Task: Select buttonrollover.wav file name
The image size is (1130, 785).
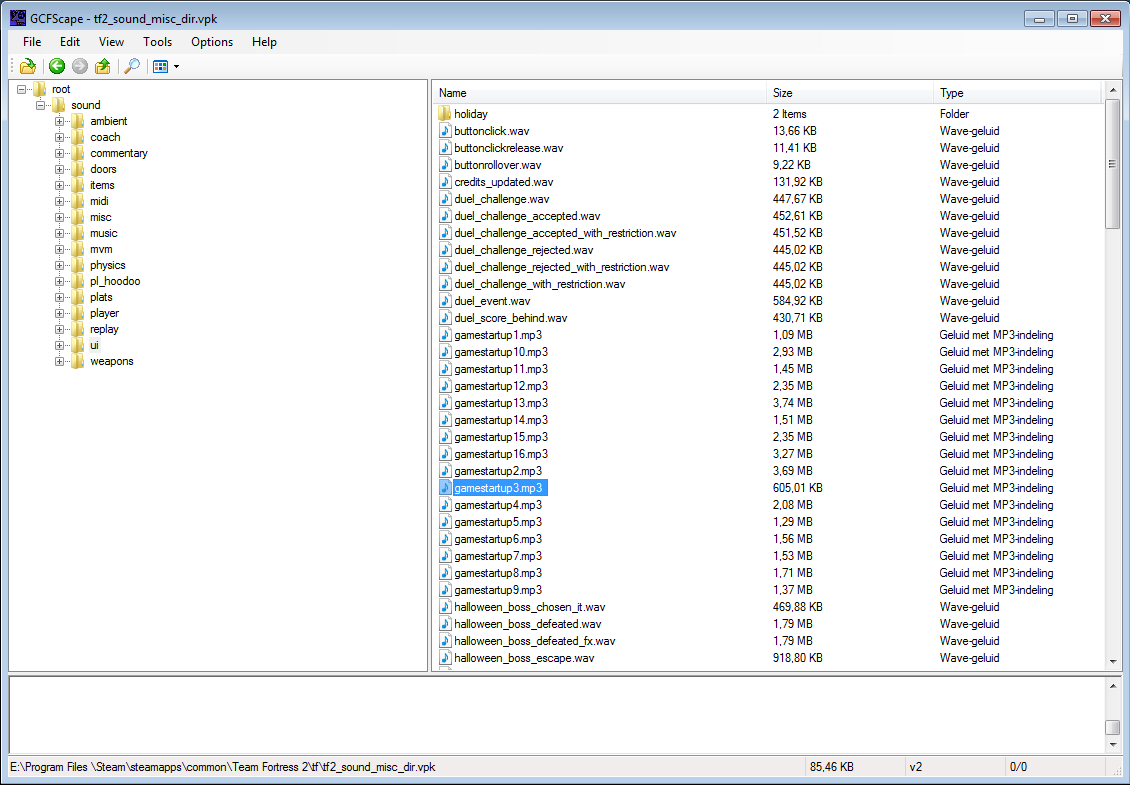Action: coord(497,165)
